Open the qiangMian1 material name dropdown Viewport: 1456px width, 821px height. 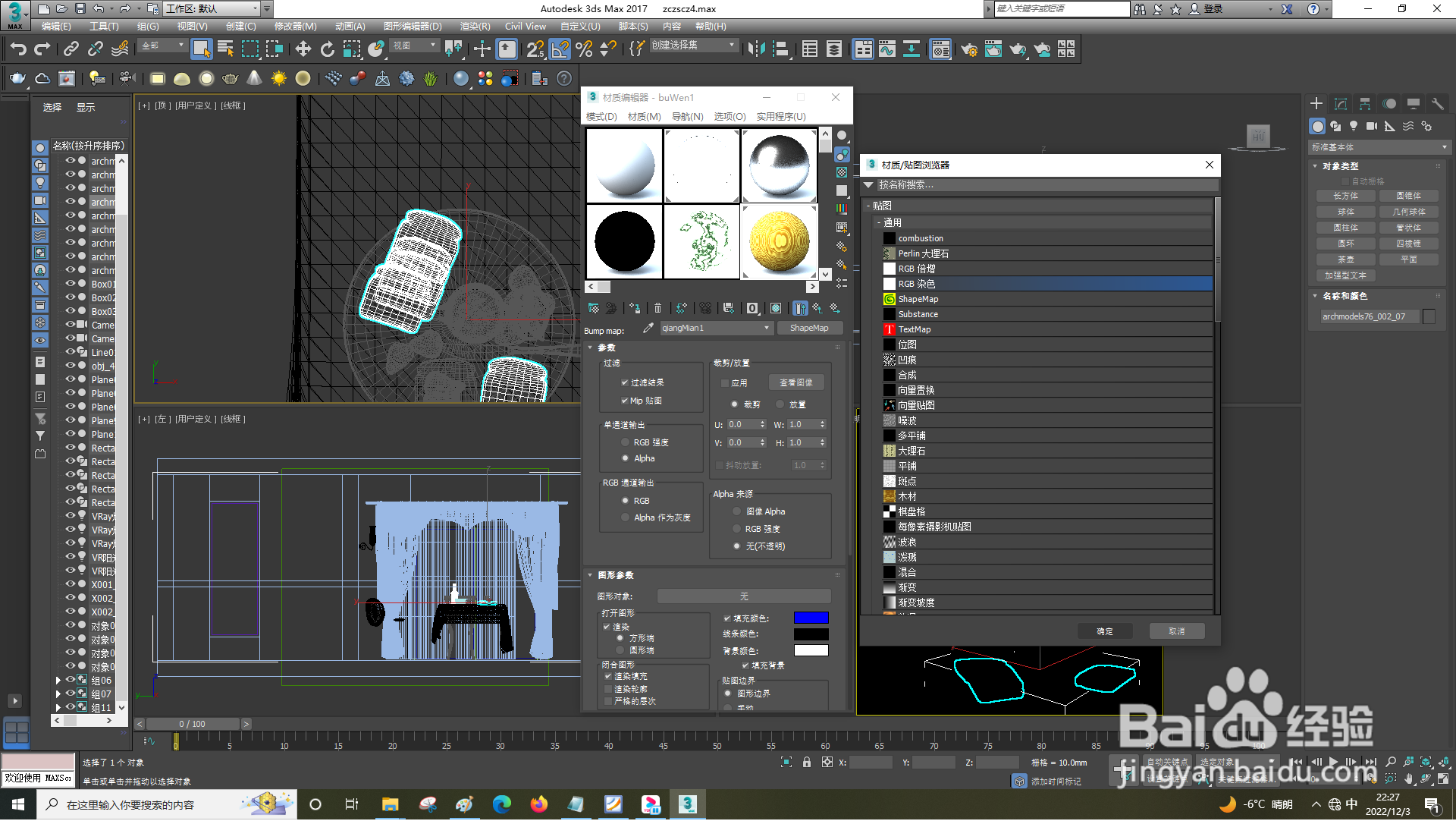pos(716,328)
